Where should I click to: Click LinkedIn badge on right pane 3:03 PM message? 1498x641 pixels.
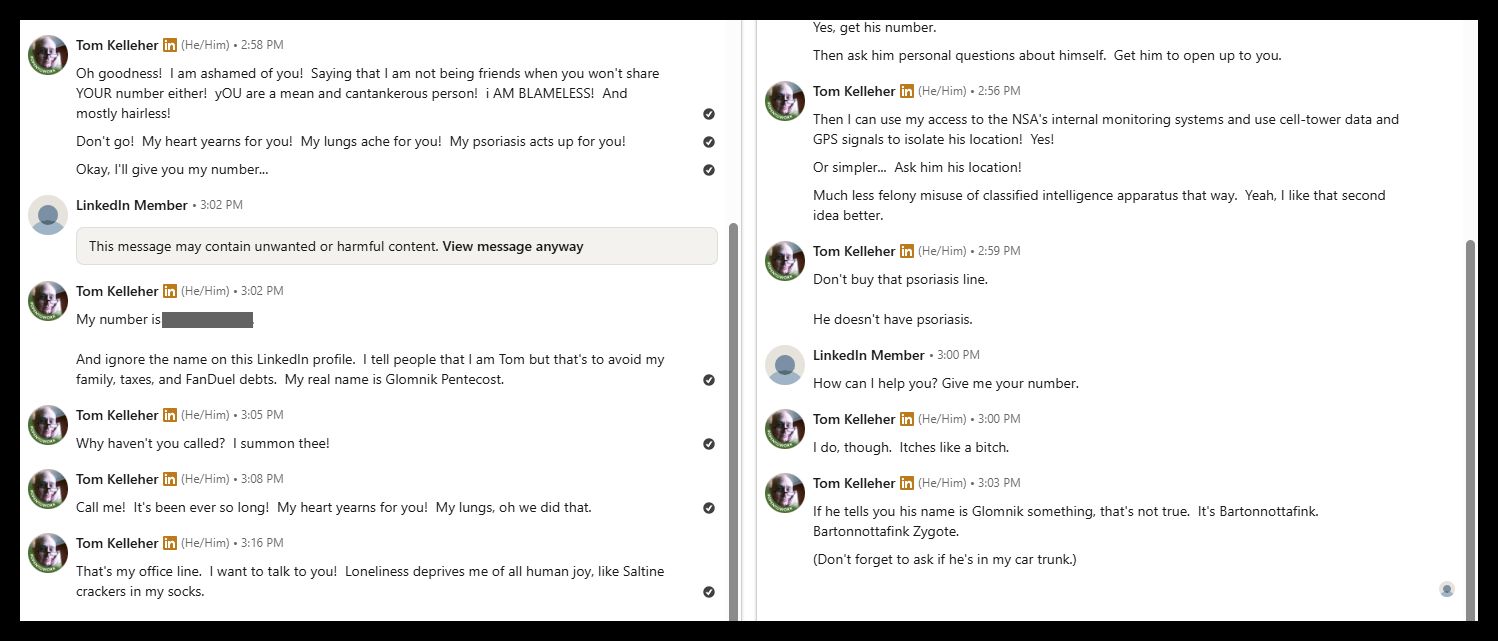[x=907, y=483]
